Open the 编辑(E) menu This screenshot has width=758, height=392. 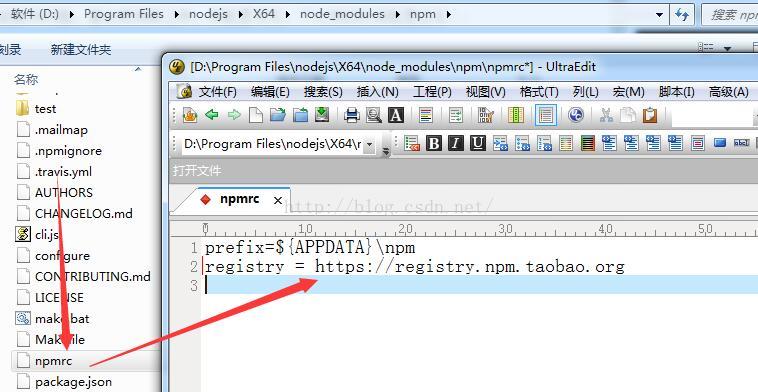pyautogui.click(x=270, y=91)
